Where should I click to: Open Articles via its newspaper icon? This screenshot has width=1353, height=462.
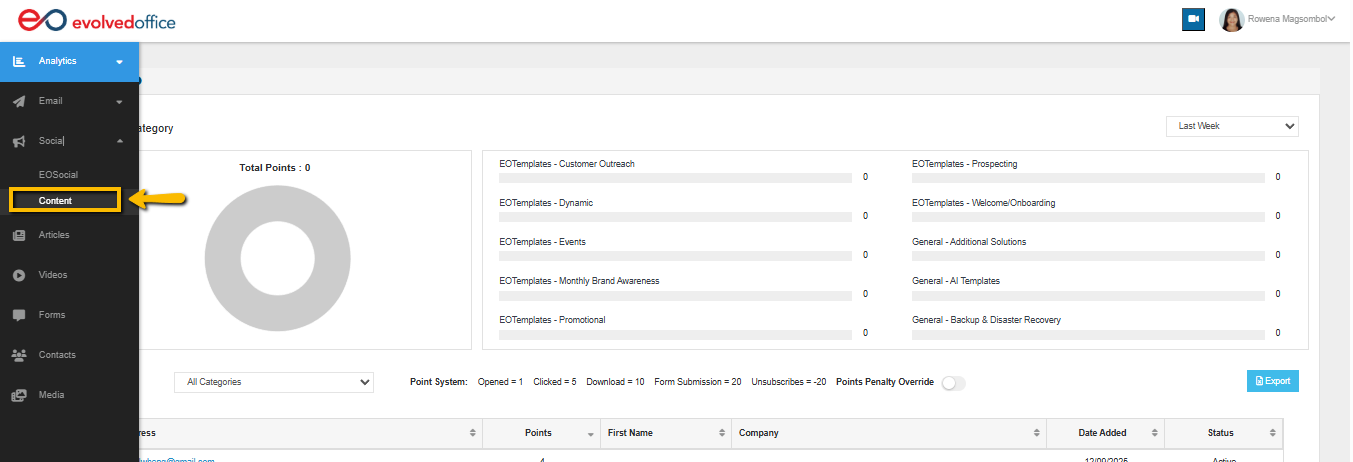(18, 235)
